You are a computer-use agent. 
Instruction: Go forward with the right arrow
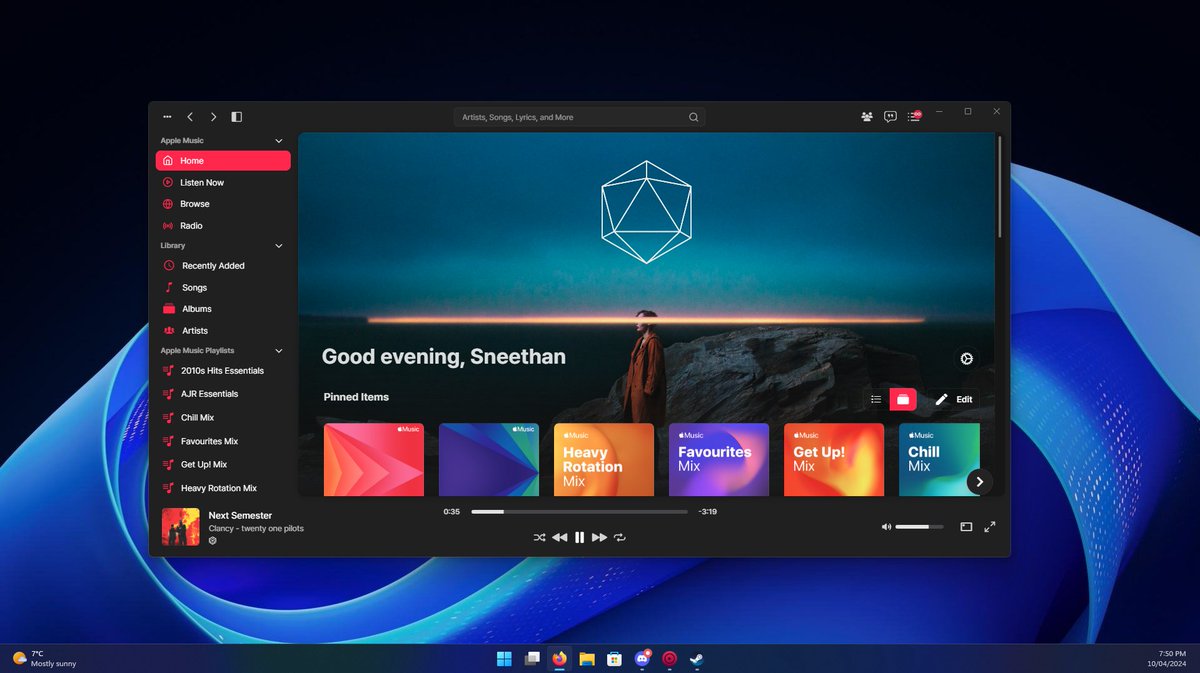coord(213,117)
